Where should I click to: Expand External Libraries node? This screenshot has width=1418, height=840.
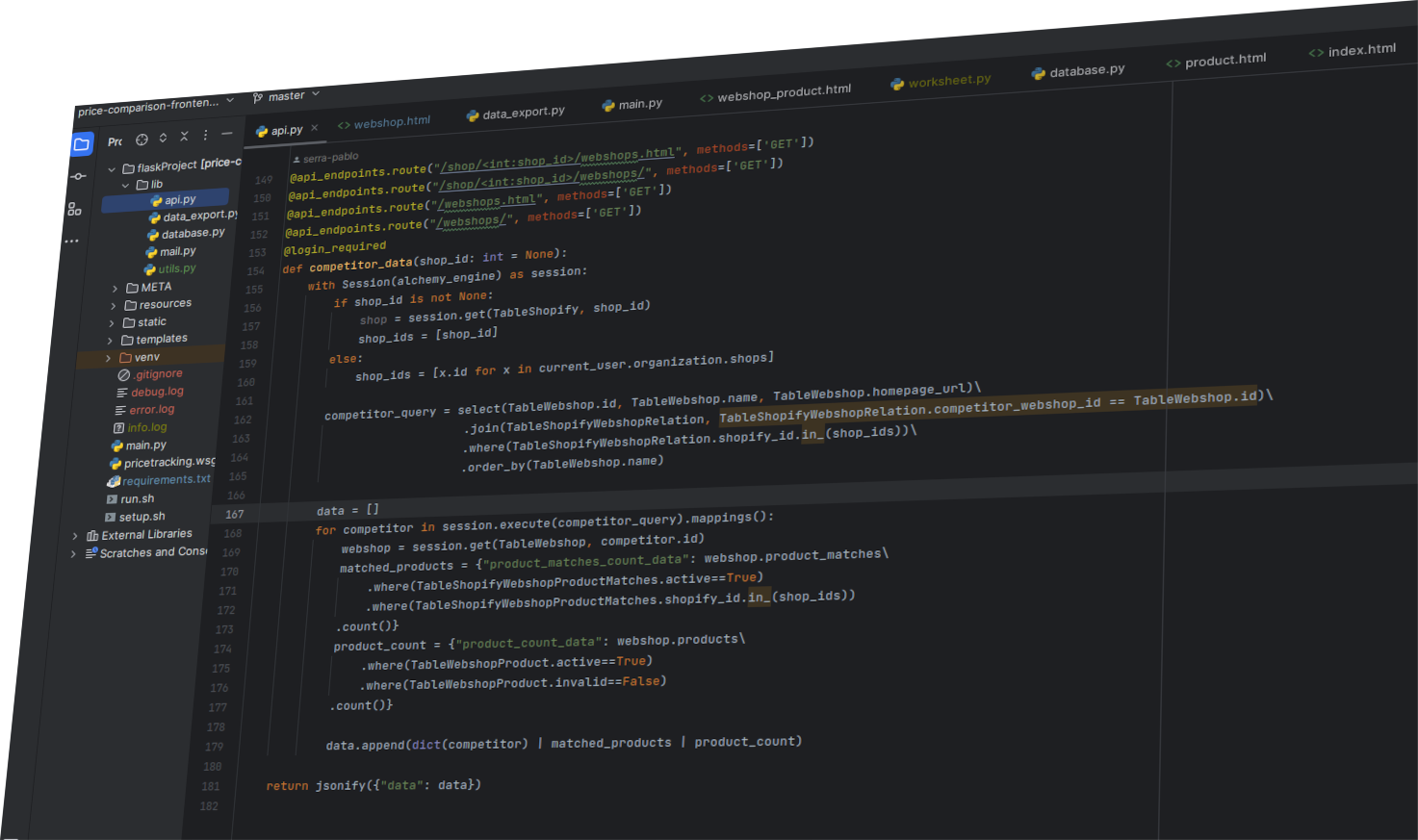75,536
